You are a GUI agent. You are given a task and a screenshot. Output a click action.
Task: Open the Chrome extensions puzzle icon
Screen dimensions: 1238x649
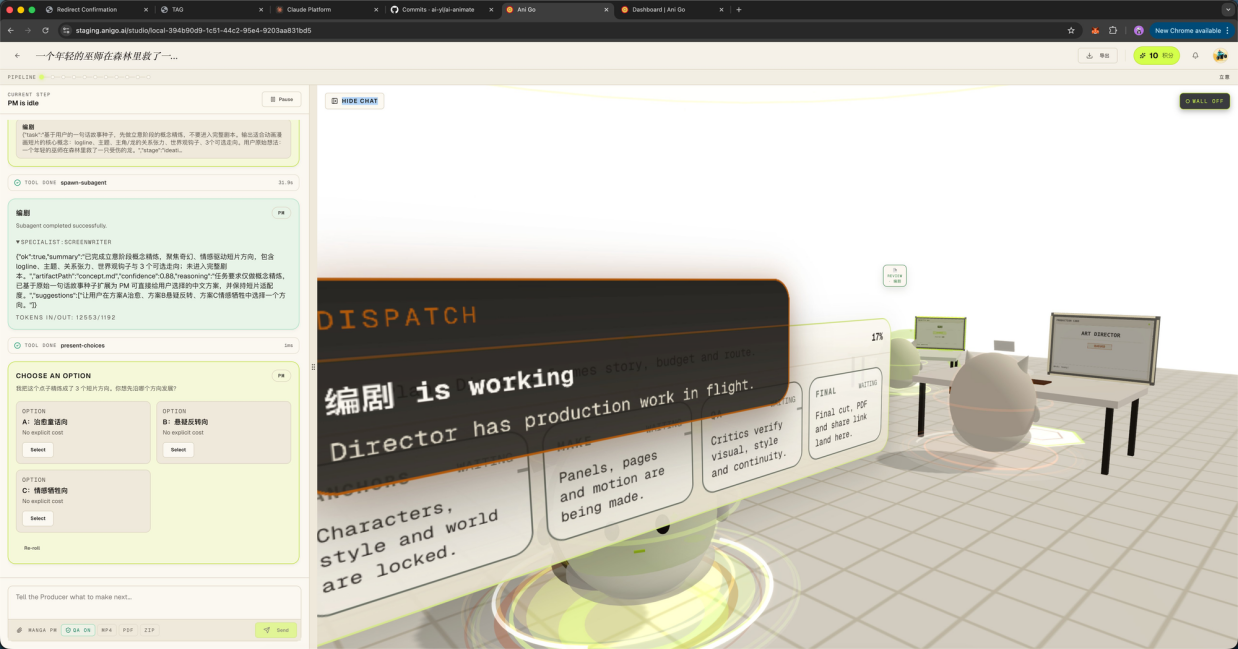click(1113, 30)
